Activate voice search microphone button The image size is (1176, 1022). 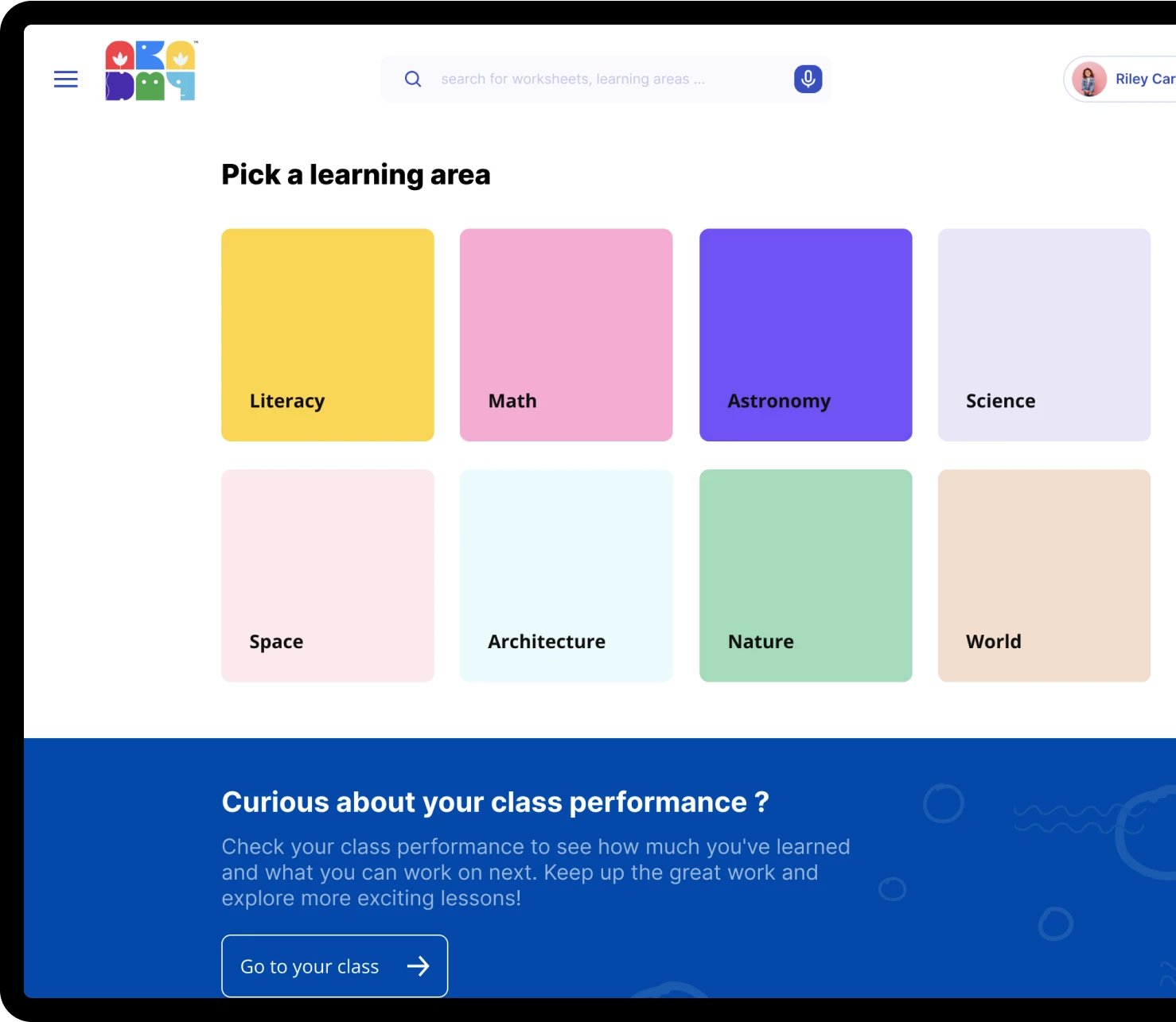(x=808, y=79)
